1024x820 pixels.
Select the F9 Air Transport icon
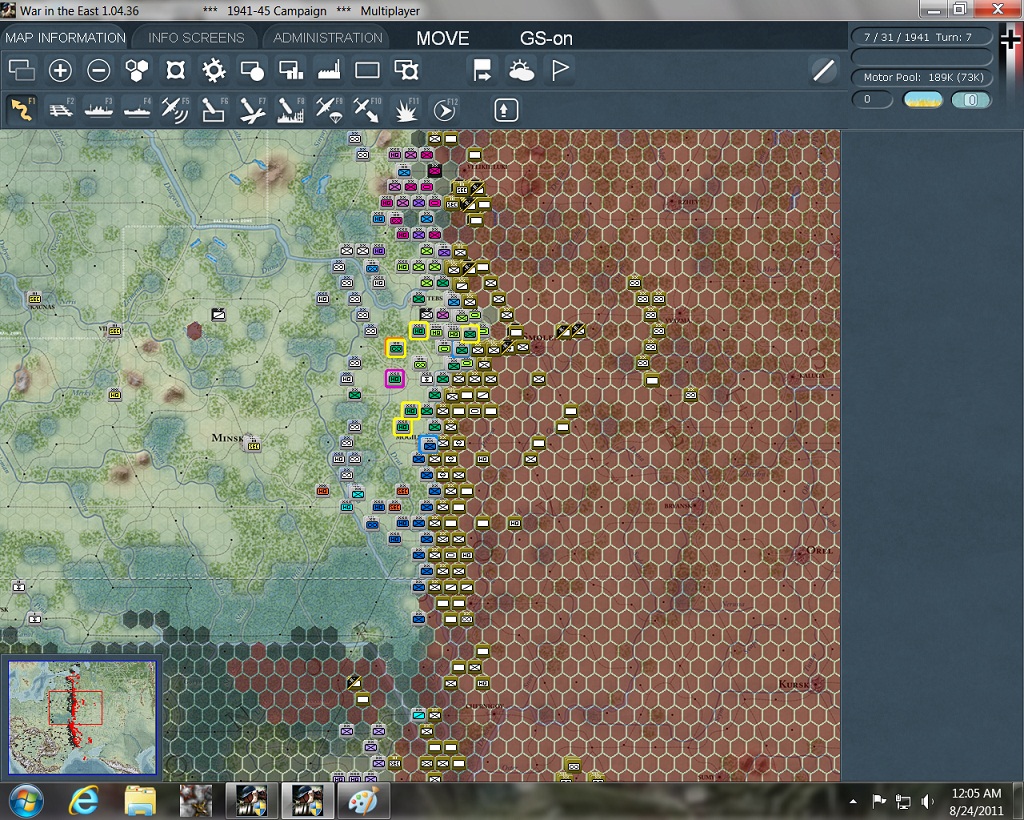click(x=329, y=109)
